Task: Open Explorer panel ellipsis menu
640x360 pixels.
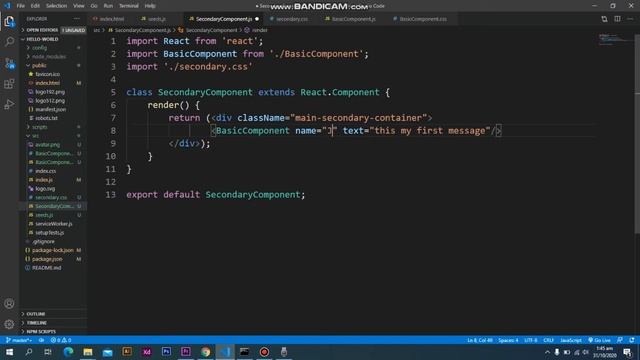Action: pyautogui.click(x=77, y=19)
